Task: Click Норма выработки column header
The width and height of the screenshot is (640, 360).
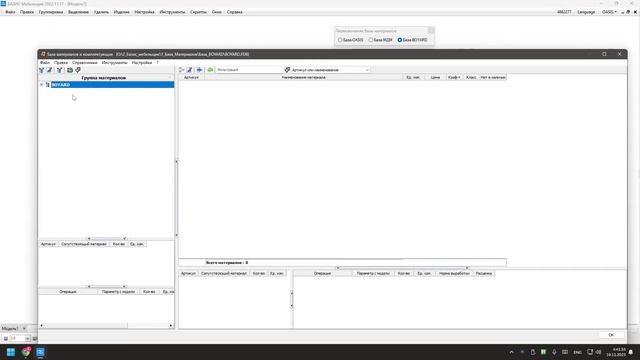Action: tap(454, 273)
